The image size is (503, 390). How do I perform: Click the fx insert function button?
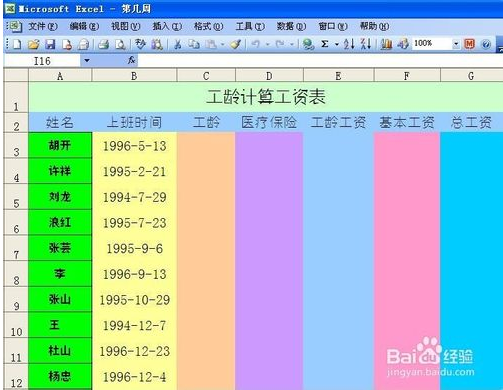(x=131, y=60)
